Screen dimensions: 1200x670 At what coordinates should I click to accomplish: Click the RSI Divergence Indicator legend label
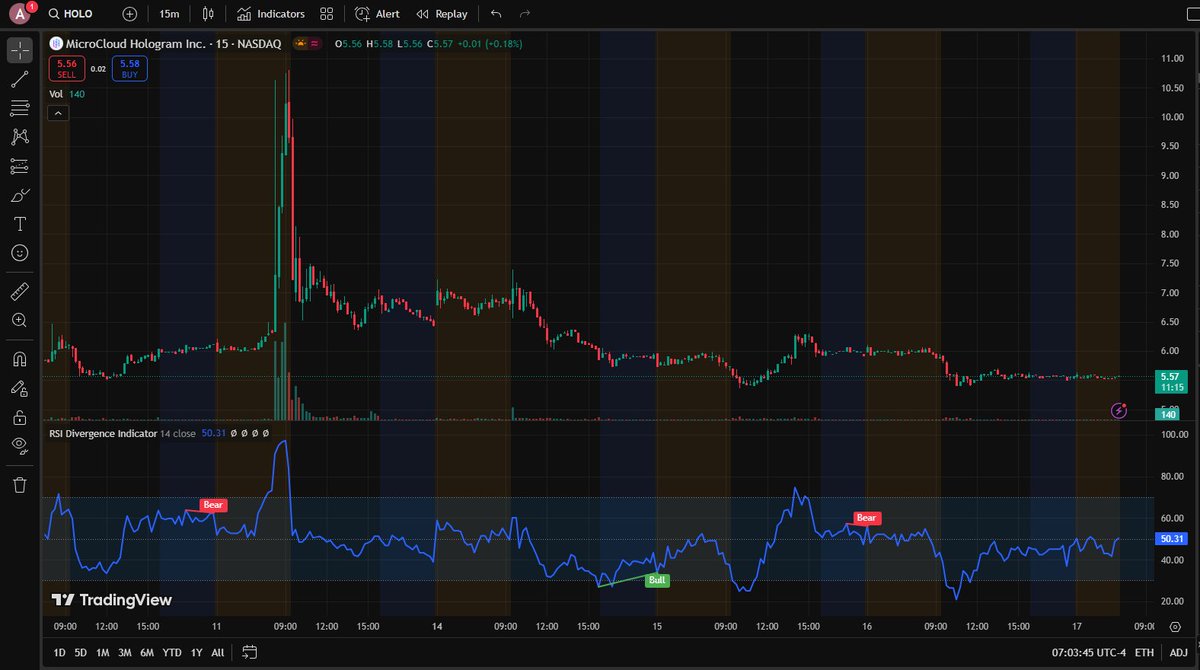pyautogui.click(x=104, y=434)
